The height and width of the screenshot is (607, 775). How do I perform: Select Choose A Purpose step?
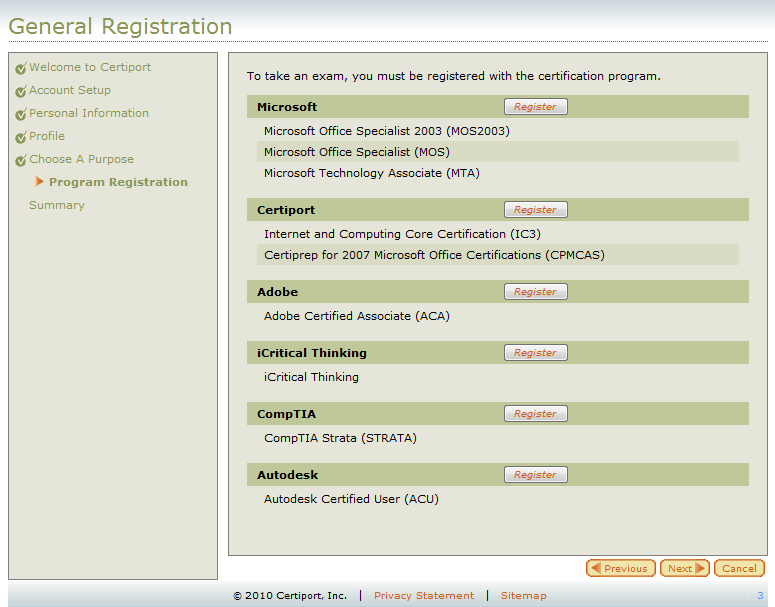tap(82, 159)
